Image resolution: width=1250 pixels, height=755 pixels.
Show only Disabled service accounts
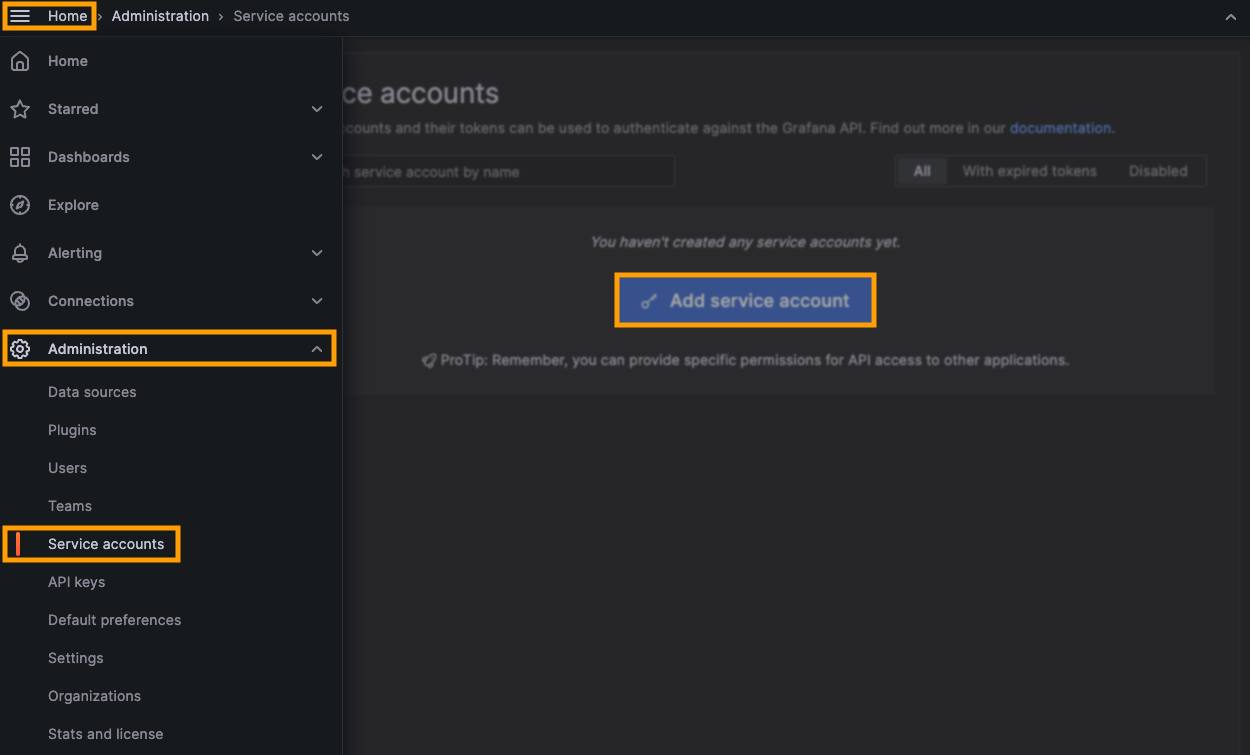pyautogui.click(x=1158, y=171)
